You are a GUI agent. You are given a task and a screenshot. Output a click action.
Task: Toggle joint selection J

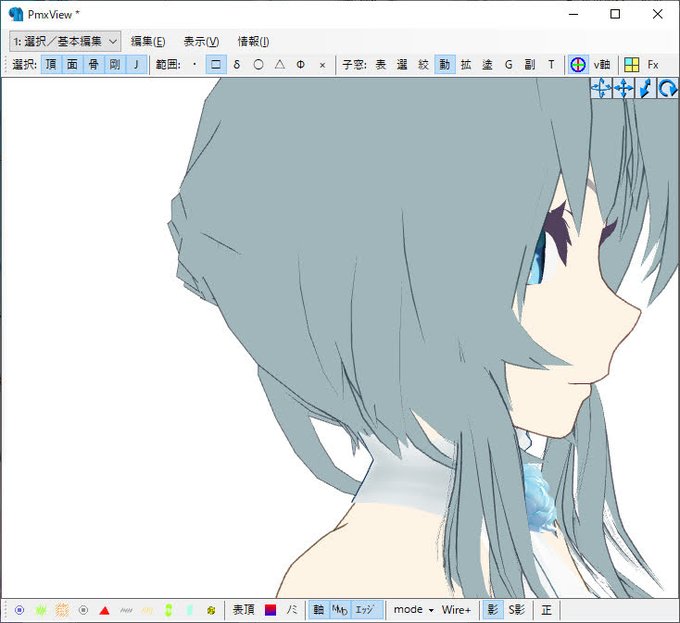[x=136, y=65]
